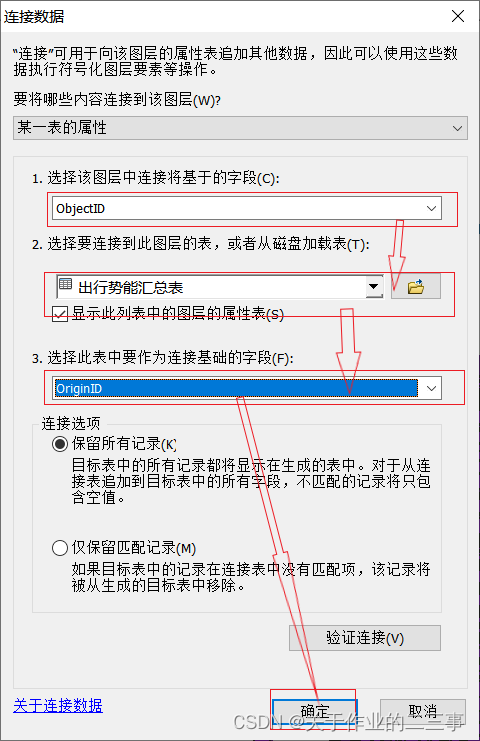Close the 连接数据 dialog with X
Viewport: 480px width, 741px height.
[457, 16]
